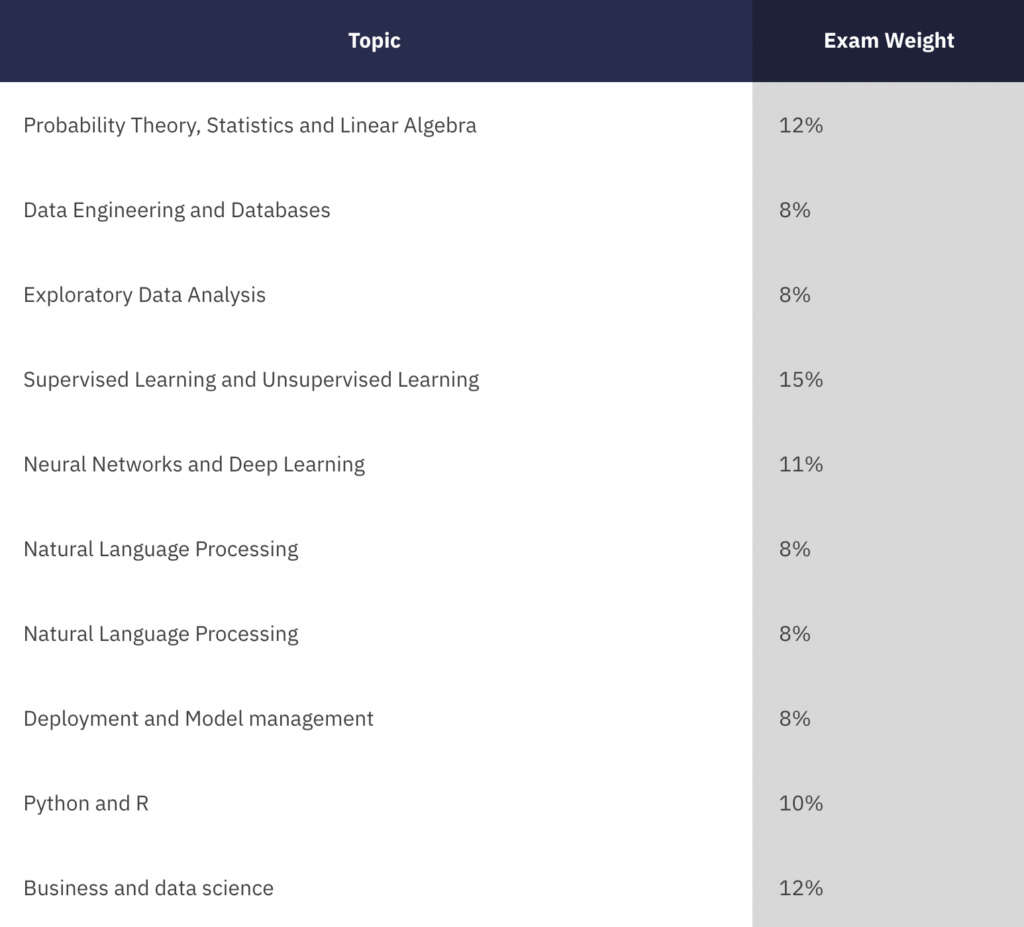Select the Python and R topic

point(86,804)
